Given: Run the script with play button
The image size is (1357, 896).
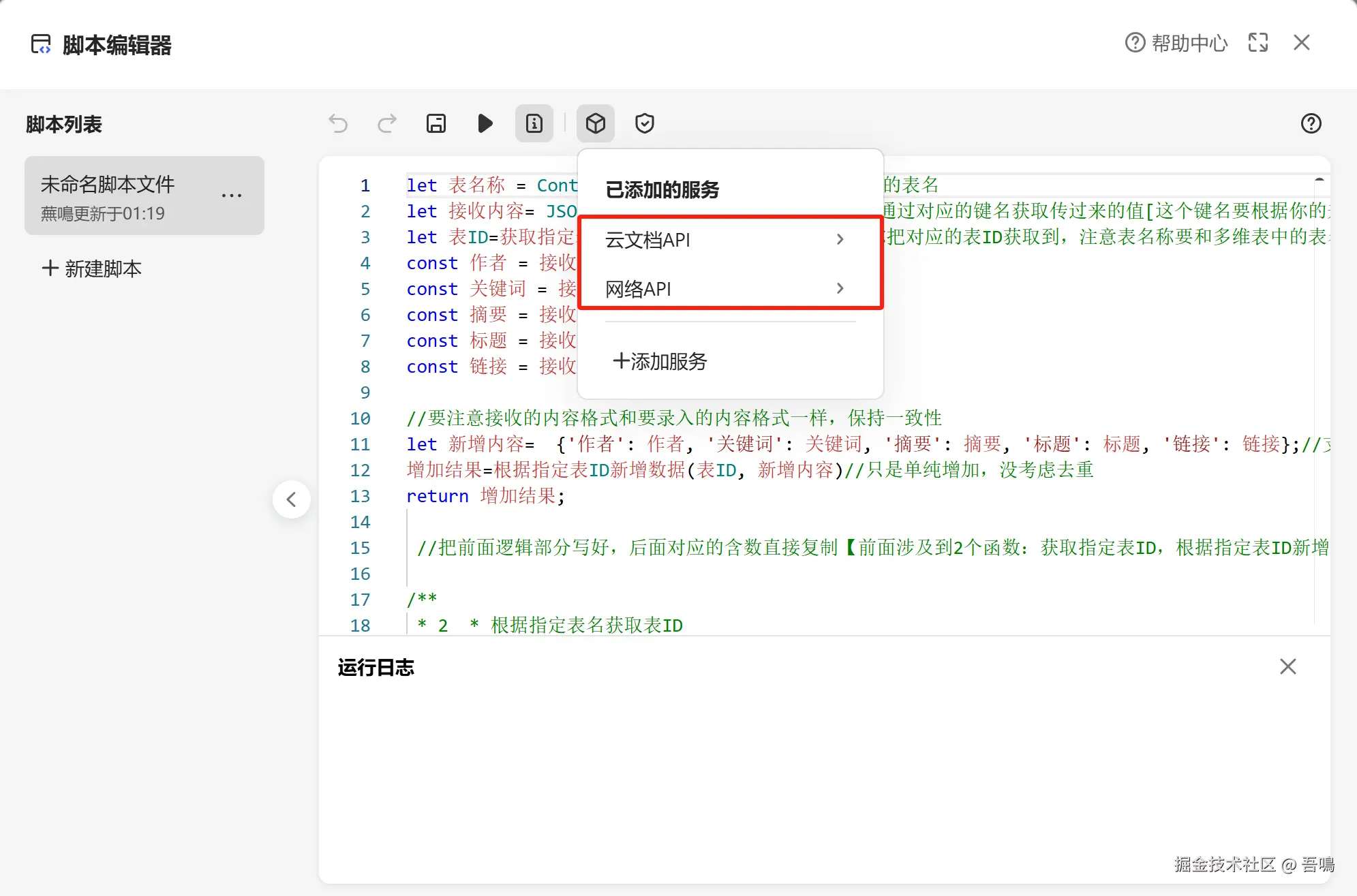Looking at the screenshot, I should 485,123.
